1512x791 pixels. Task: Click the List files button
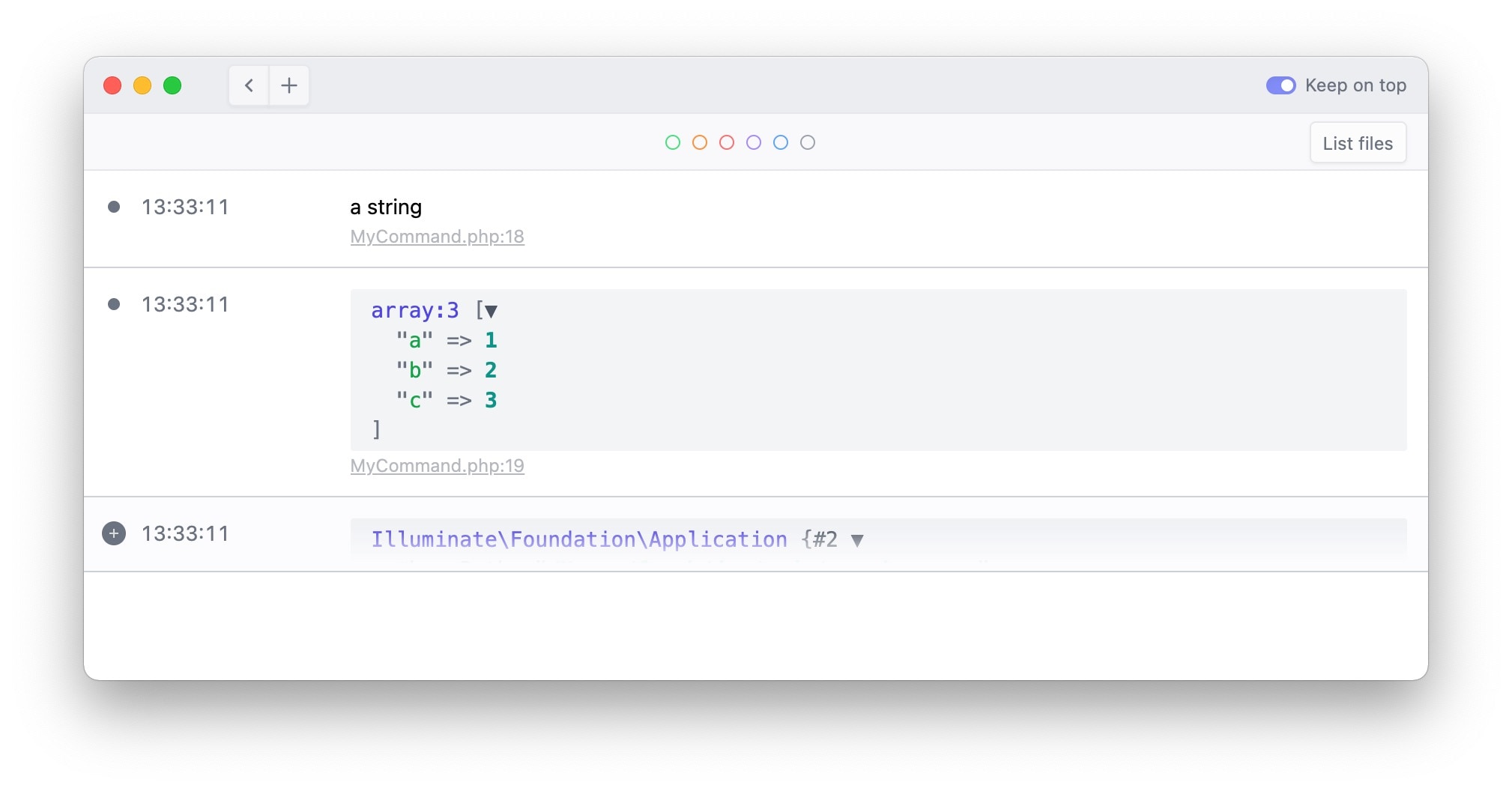click(1358, 143)
